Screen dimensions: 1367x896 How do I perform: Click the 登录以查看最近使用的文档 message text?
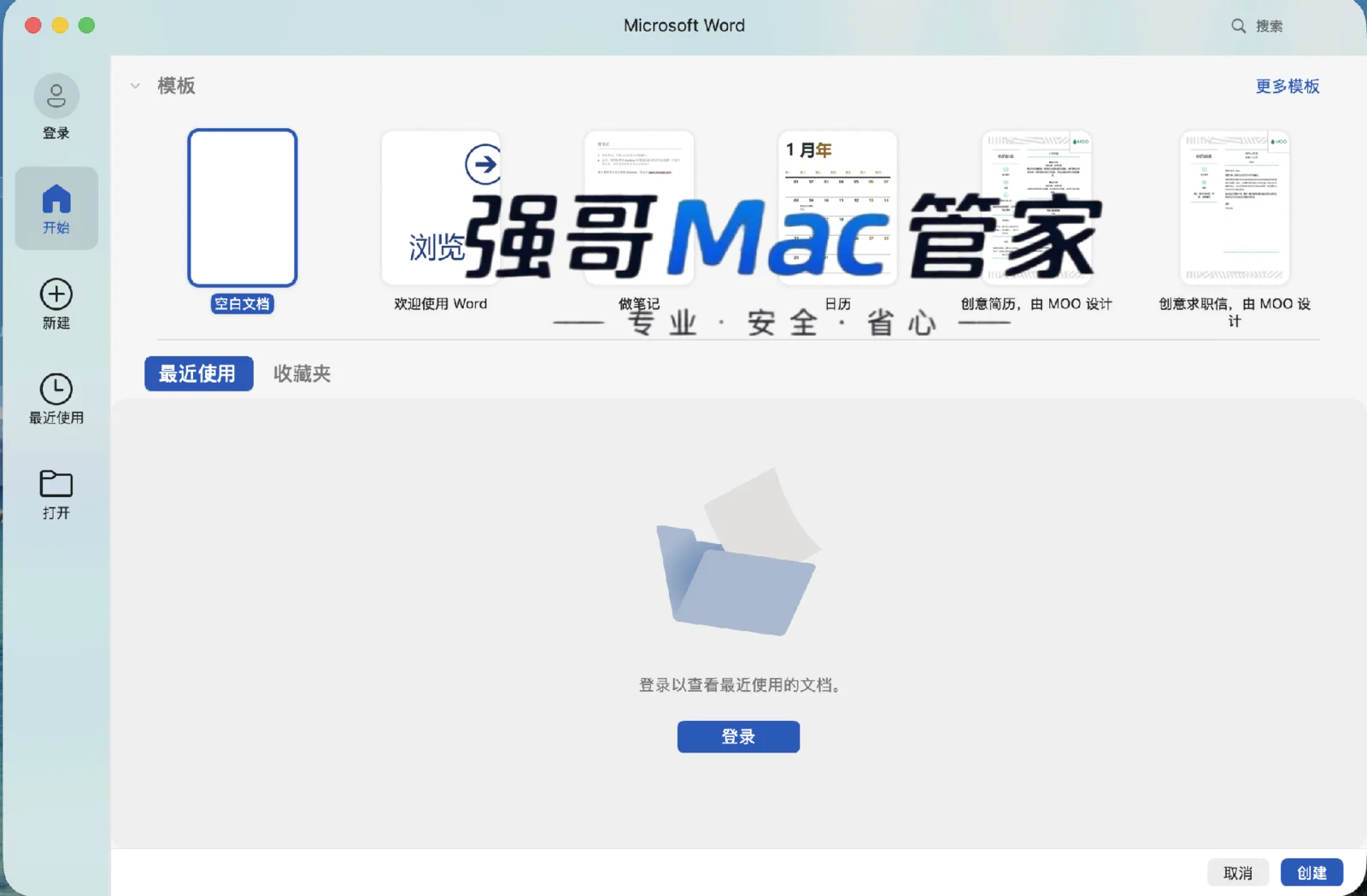[739, 685]
